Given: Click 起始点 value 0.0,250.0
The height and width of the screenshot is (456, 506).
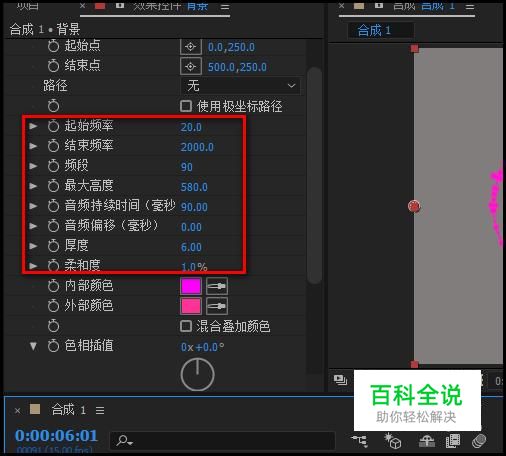Looking at the screenshot, I should [x=231, y=47].
